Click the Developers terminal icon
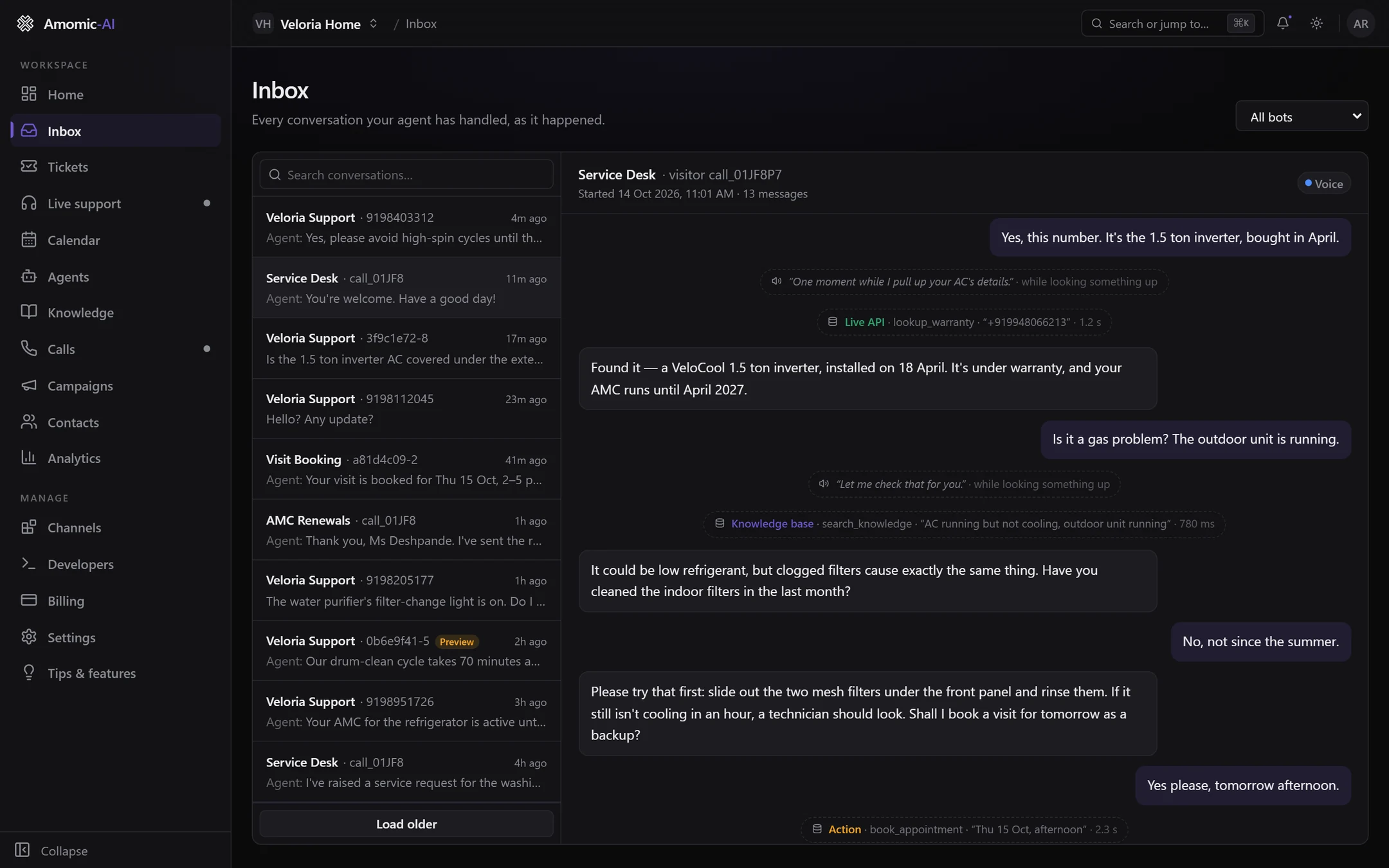Screen dimensions: 1389x868 tap(29, 564)
